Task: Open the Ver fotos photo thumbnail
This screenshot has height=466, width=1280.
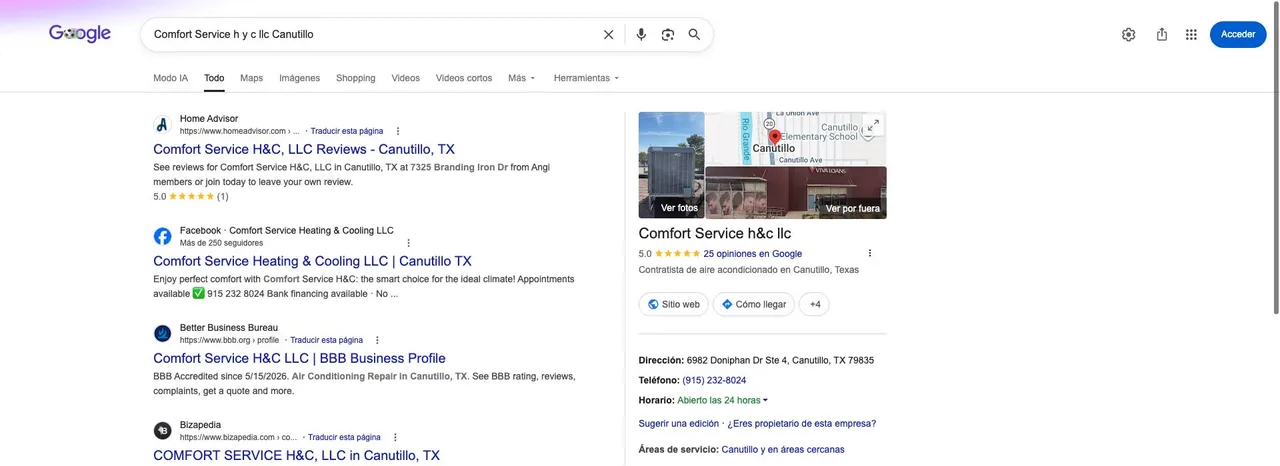Action: click(x=671, y=165)
